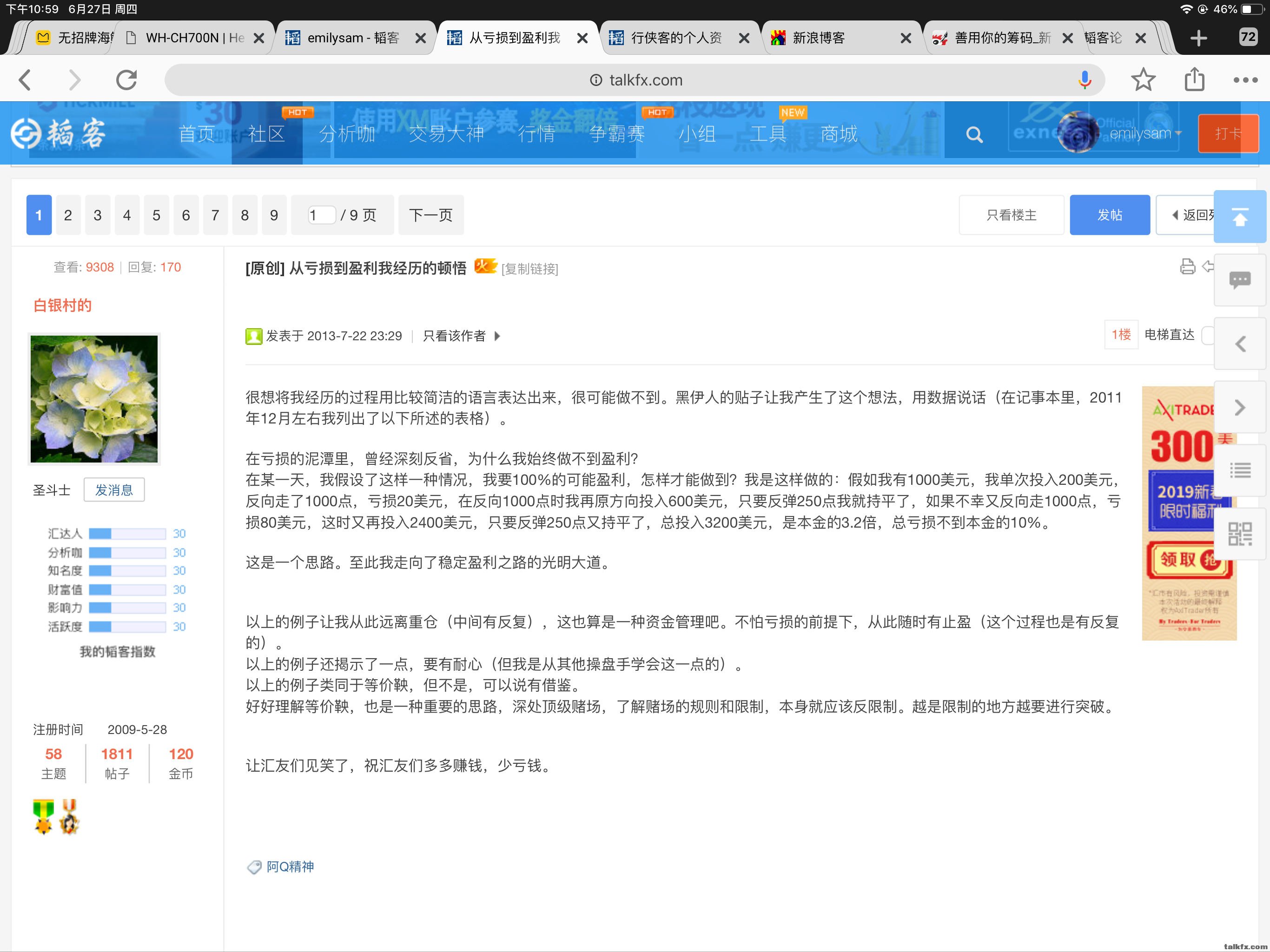Open 争霸赛 in navigation bar

[x=616, y=134]
